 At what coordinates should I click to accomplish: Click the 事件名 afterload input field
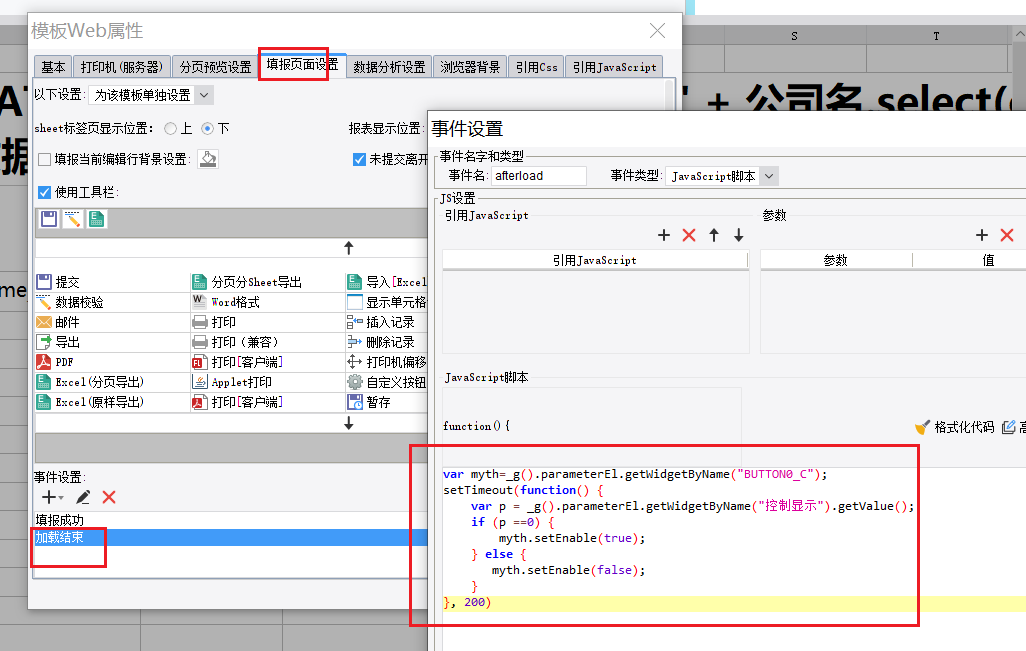[539, 176]
